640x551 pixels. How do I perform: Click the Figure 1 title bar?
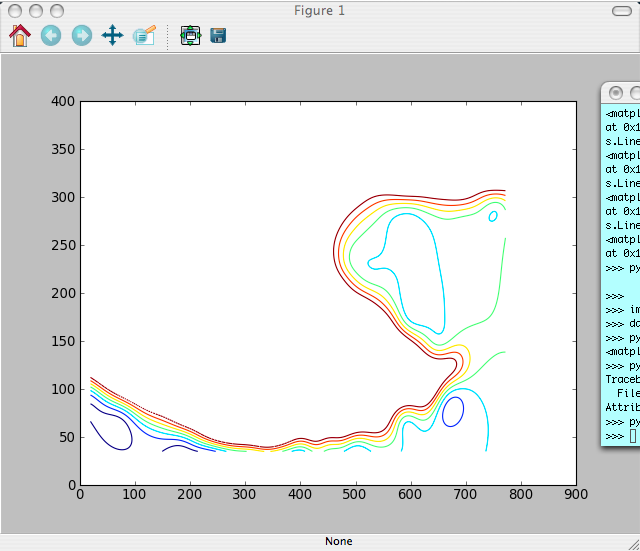click(x=320, y=11)
